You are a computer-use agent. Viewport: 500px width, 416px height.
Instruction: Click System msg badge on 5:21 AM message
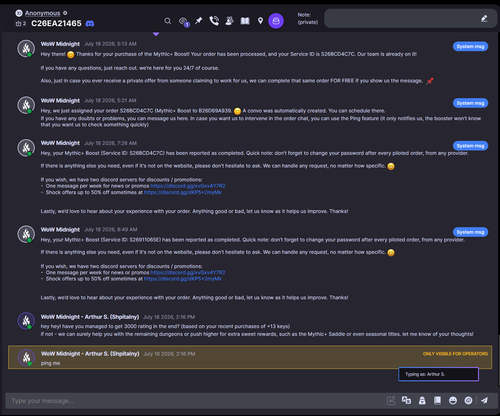pos(470,103)
